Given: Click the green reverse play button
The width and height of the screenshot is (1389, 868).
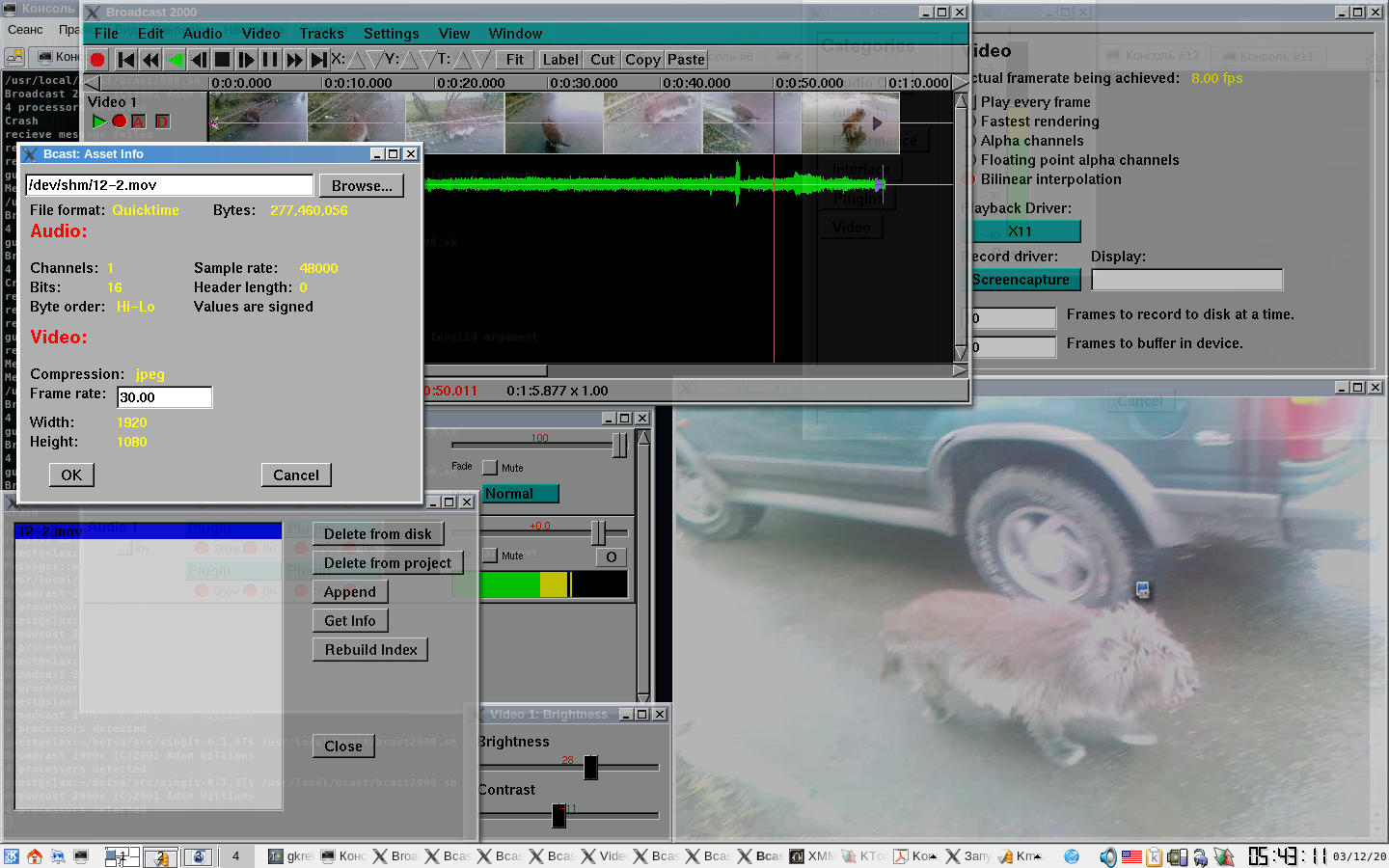Looking at the screenshot, I should coord(175,60).
